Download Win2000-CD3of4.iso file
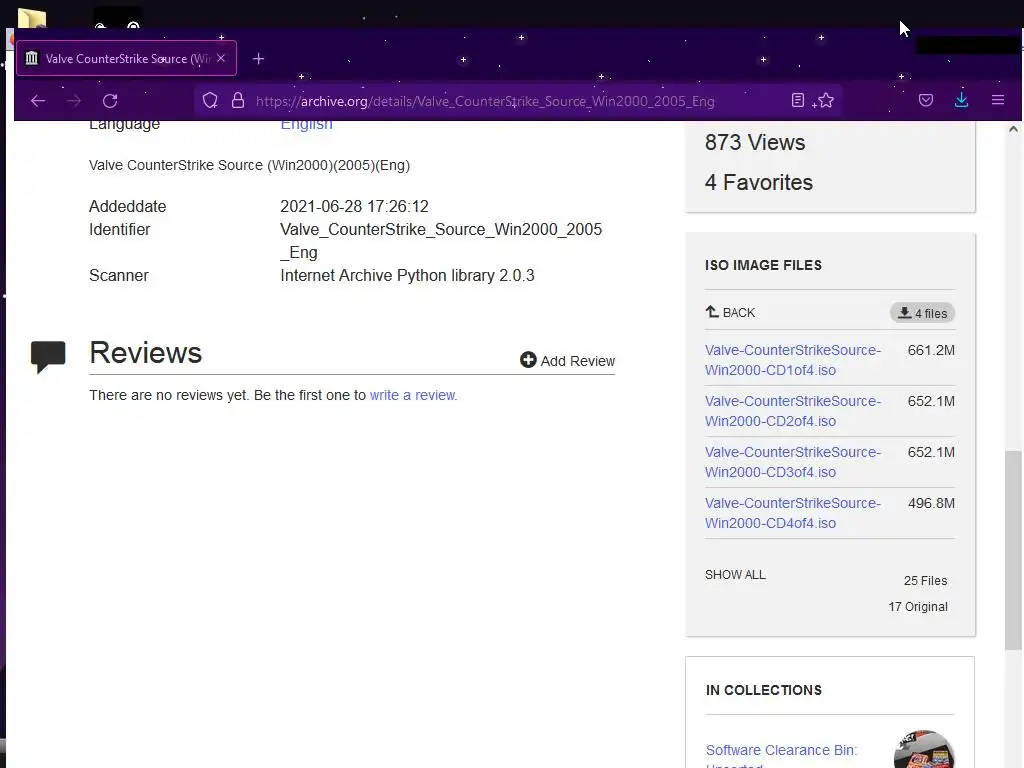The width and height of the screenshot is (1024, 768). (793, 462)
